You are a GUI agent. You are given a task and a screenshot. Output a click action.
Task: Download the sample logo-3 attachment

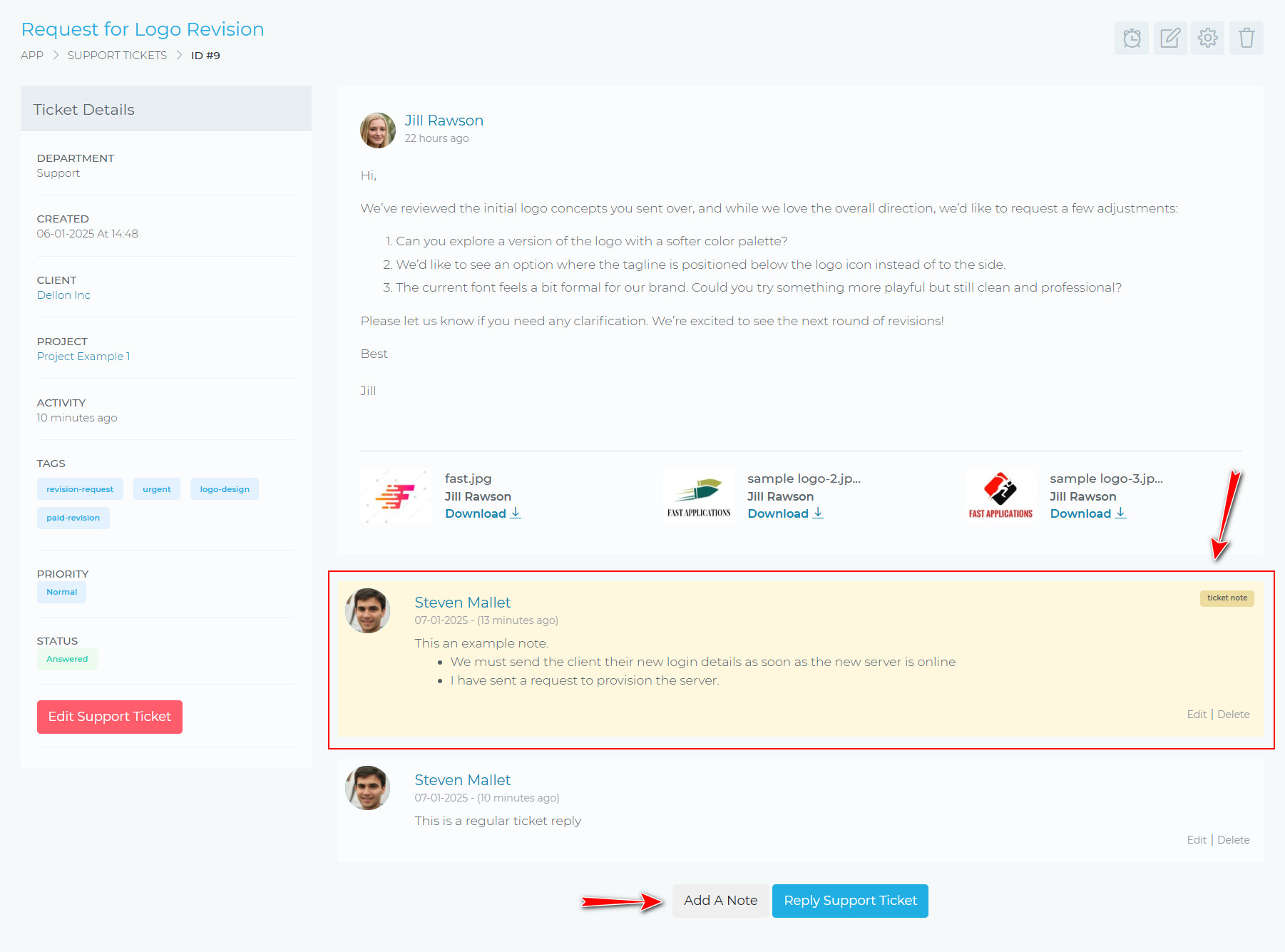coord(1087,513)
